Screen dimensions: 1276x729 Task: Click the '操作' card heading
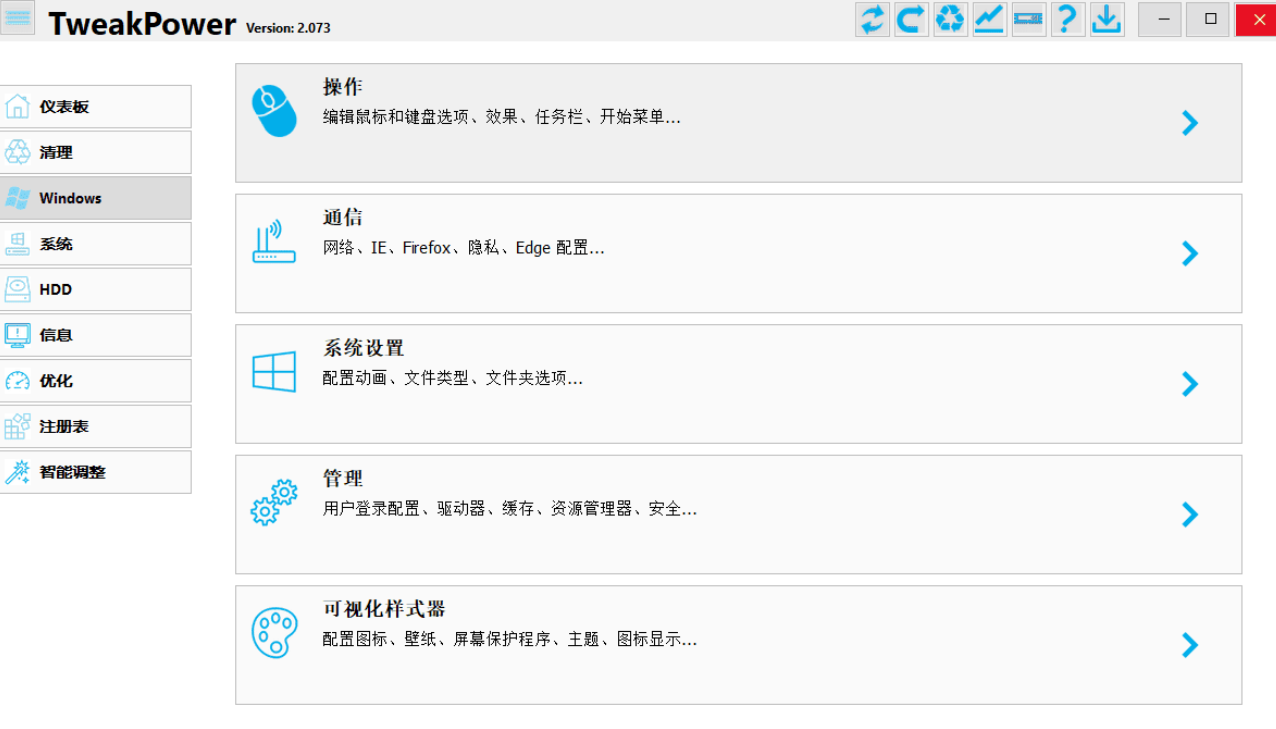343,87
